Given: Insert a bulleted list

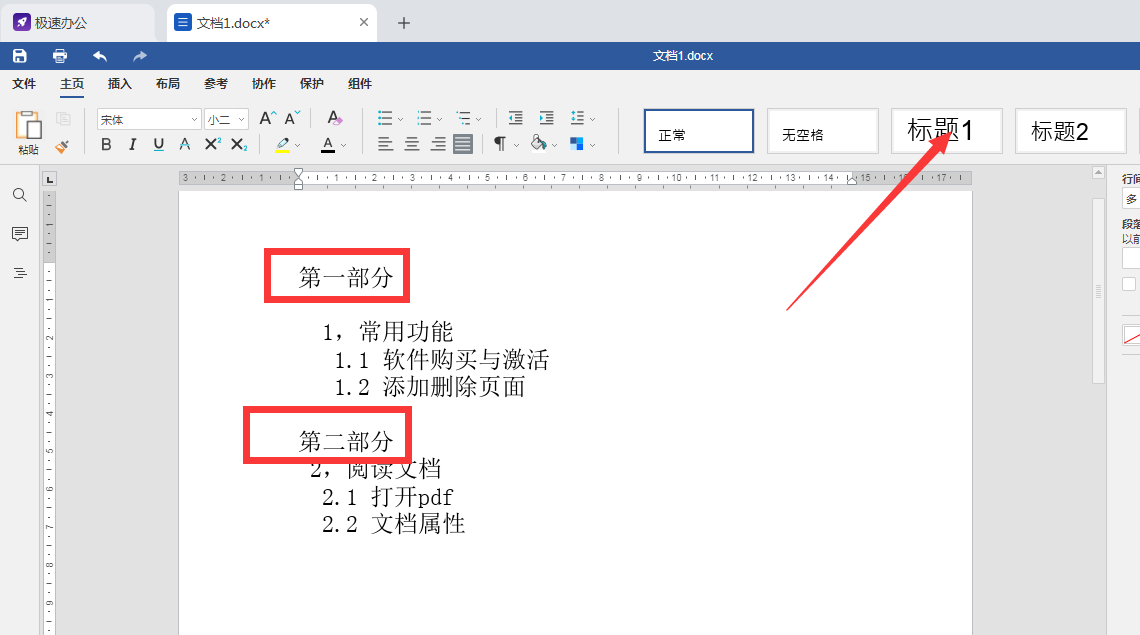Looking at the screenshot, I should [x=385, y=119].
